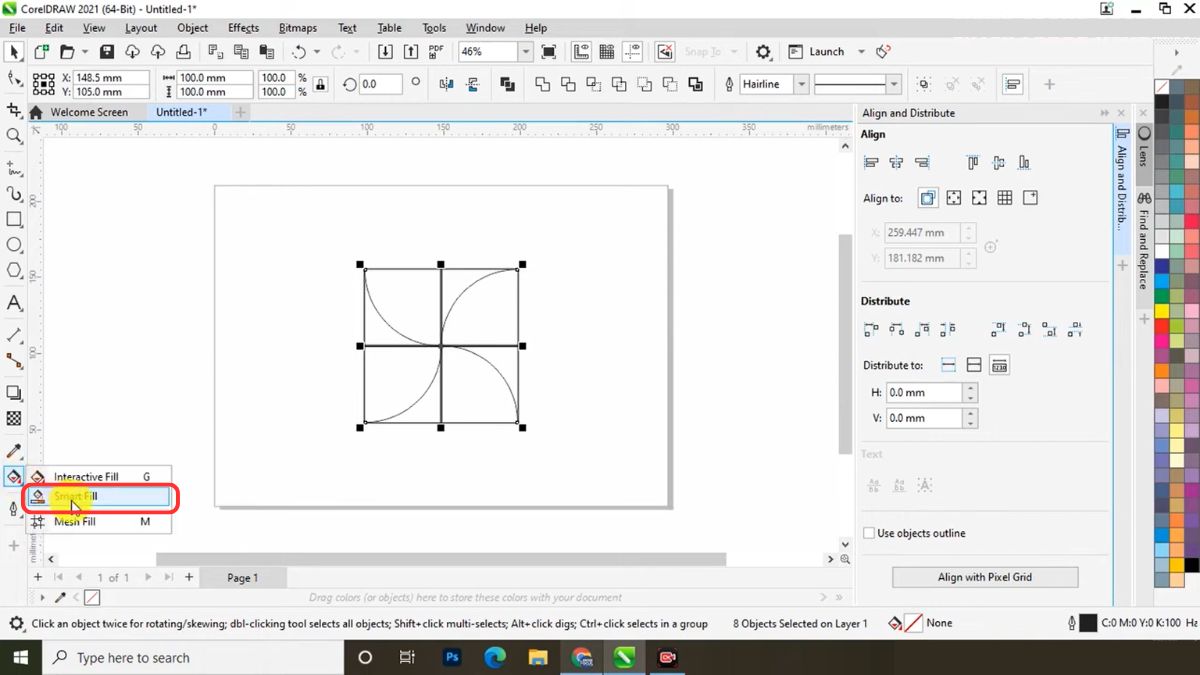This screenshot has width=1200, height=675.
Task: Open the line style dropdown
Action: [894, 84]
